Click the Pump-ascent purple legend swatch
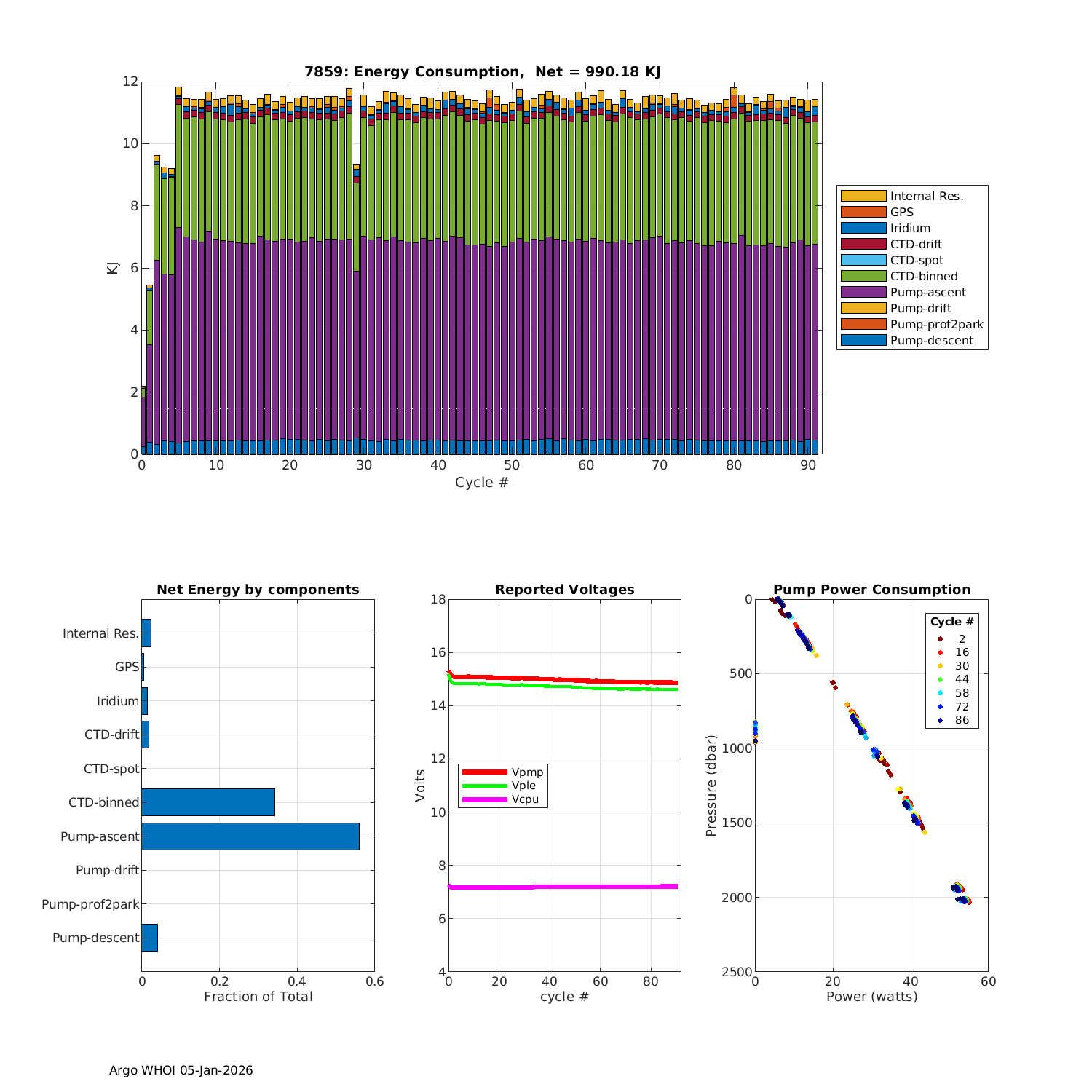This screenshot has height=1092, width=1092. 863,292
